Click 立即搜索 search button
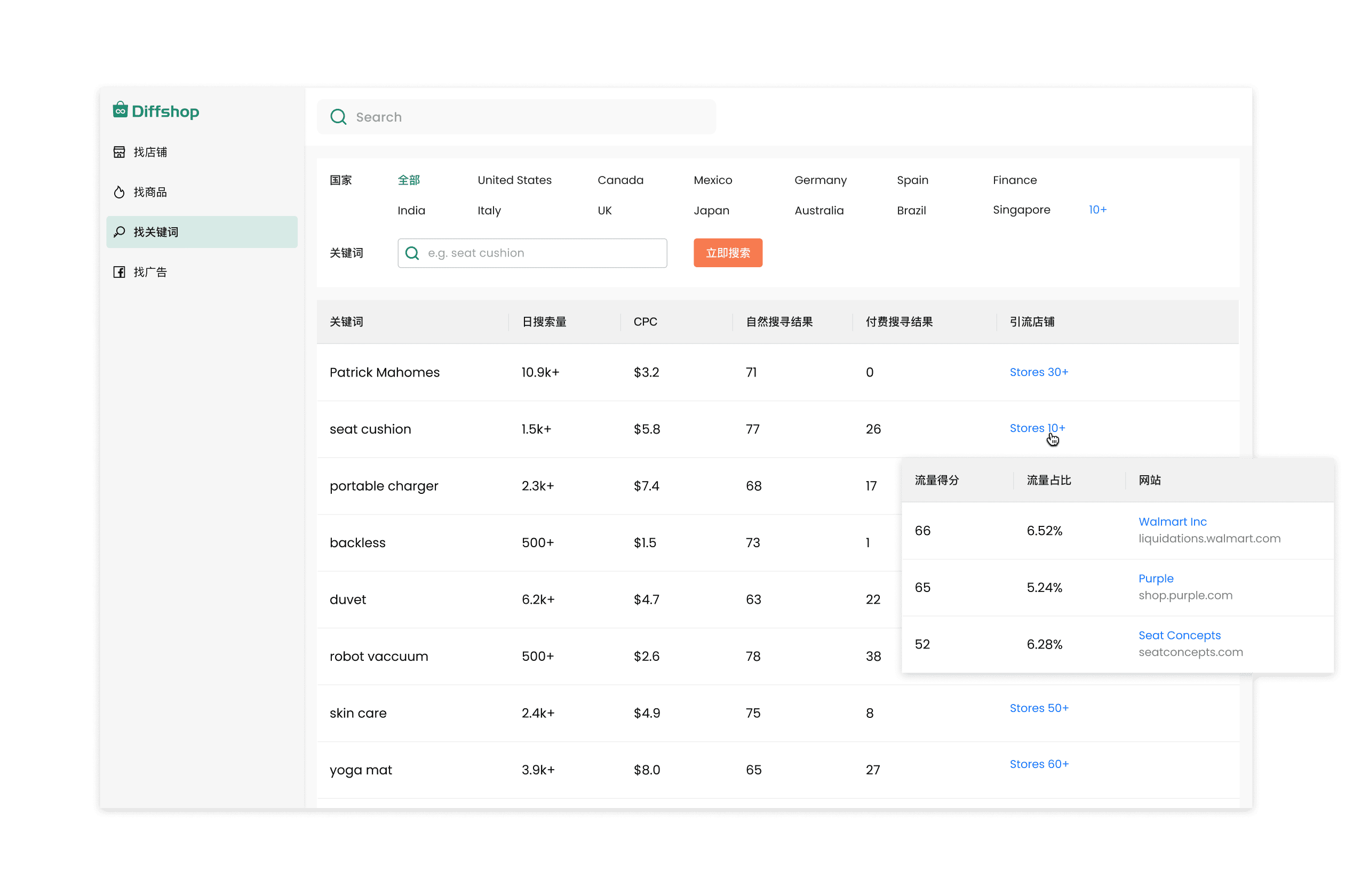The height and width of the screenshot is (896, 1353). point(728,253)
